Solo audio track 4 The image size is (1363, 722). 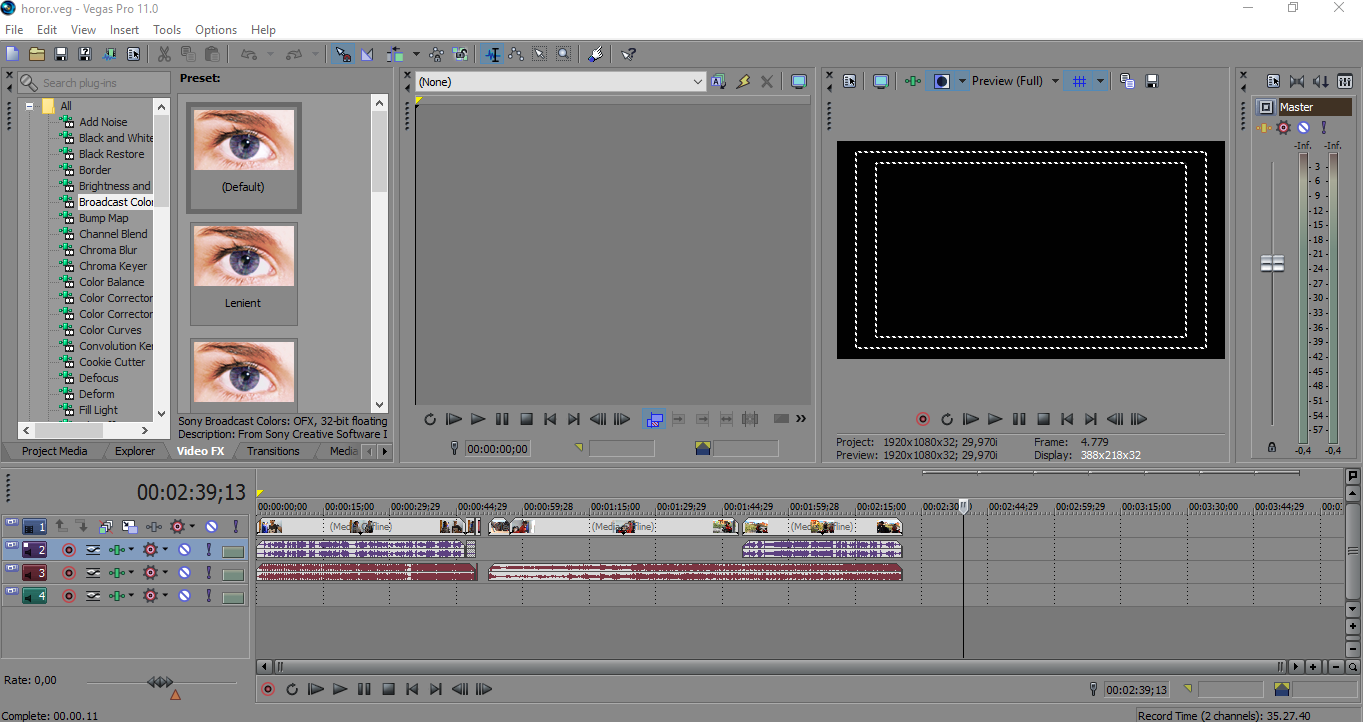[x=209, y=597]
